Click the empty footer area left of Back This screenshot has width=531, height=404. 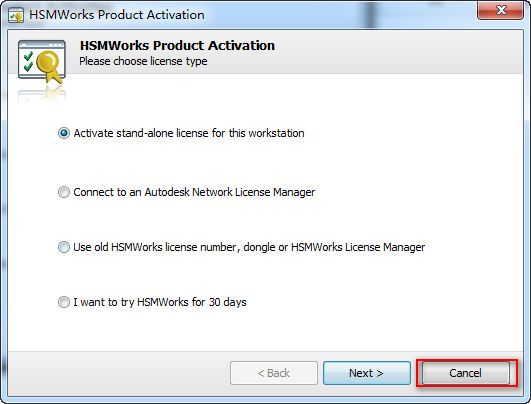[119, 373]
